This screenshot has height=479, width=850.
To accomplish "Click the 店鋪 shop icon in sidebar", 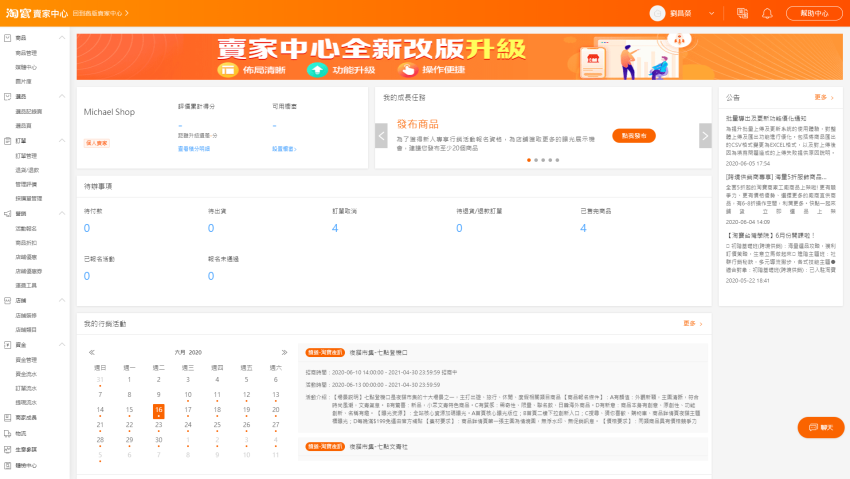I will click(x=8, y=300).
